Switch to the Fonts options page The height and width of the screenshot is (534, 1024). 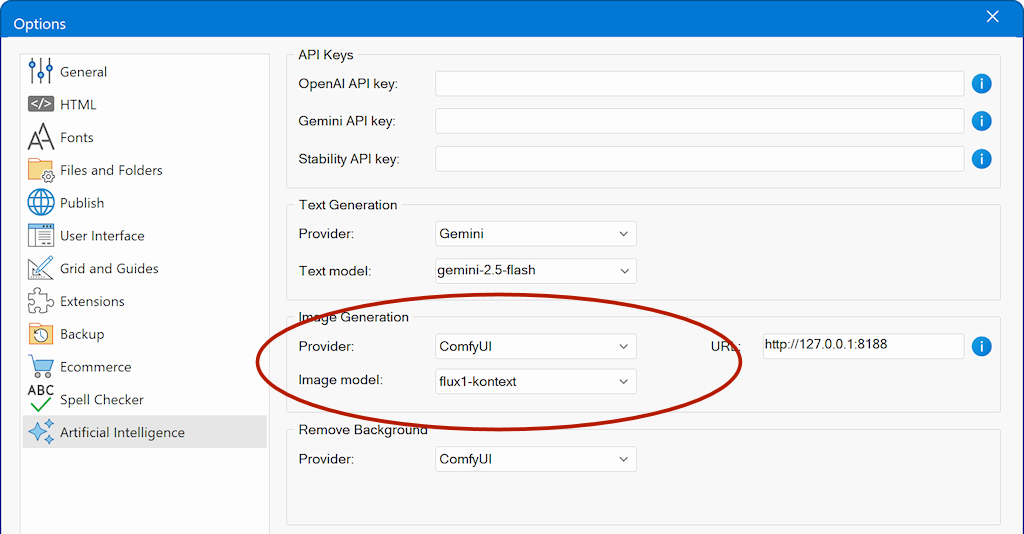pyautogui.click(x=145, y=137)
